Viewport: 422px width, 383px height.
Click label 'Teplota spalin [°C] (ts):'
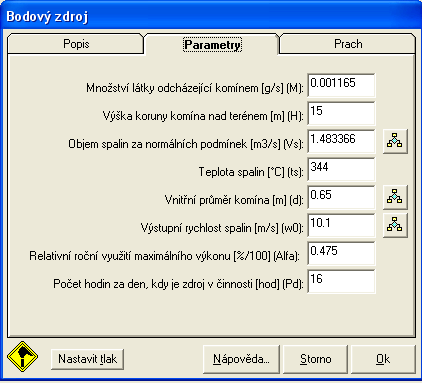[x=251, y=172]
